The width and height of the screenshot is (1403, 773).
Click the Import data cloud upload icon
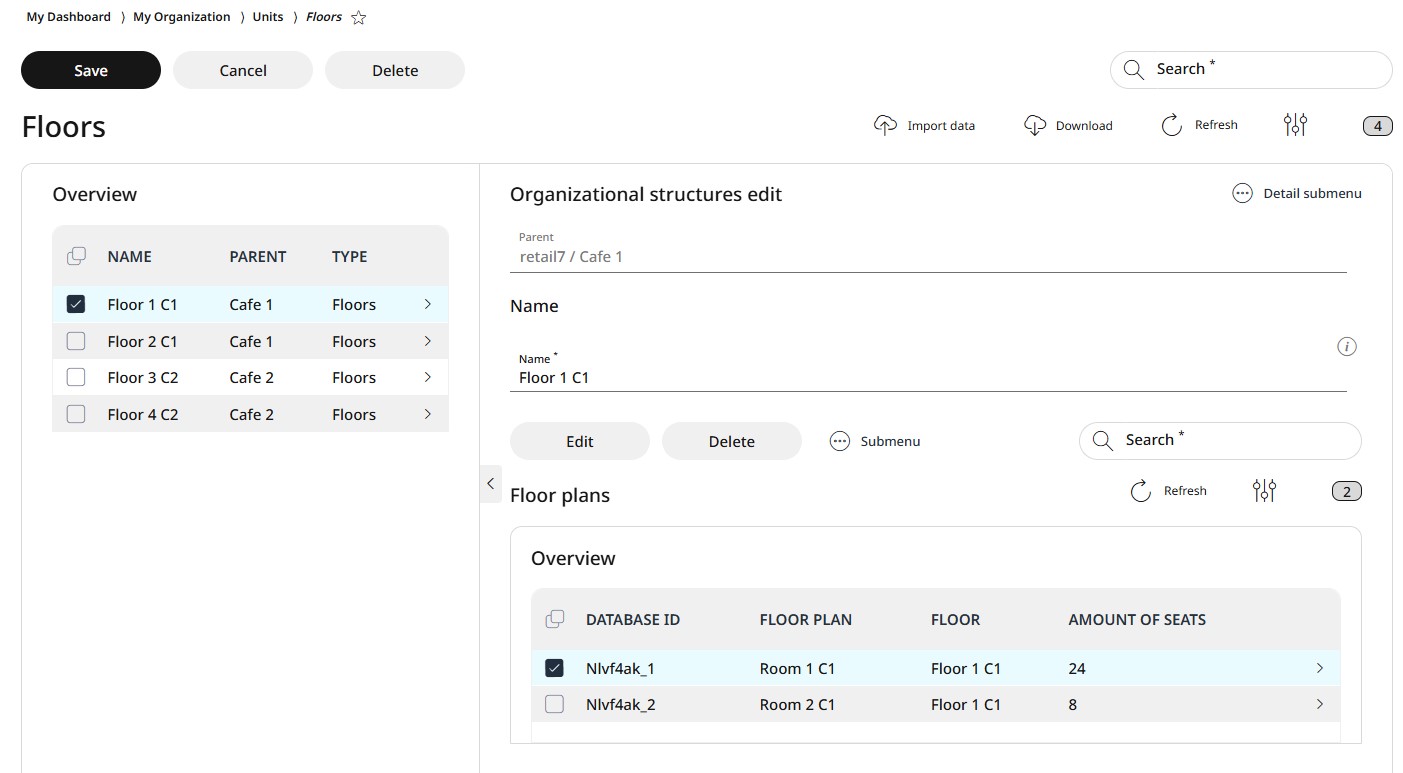point(885,125)
